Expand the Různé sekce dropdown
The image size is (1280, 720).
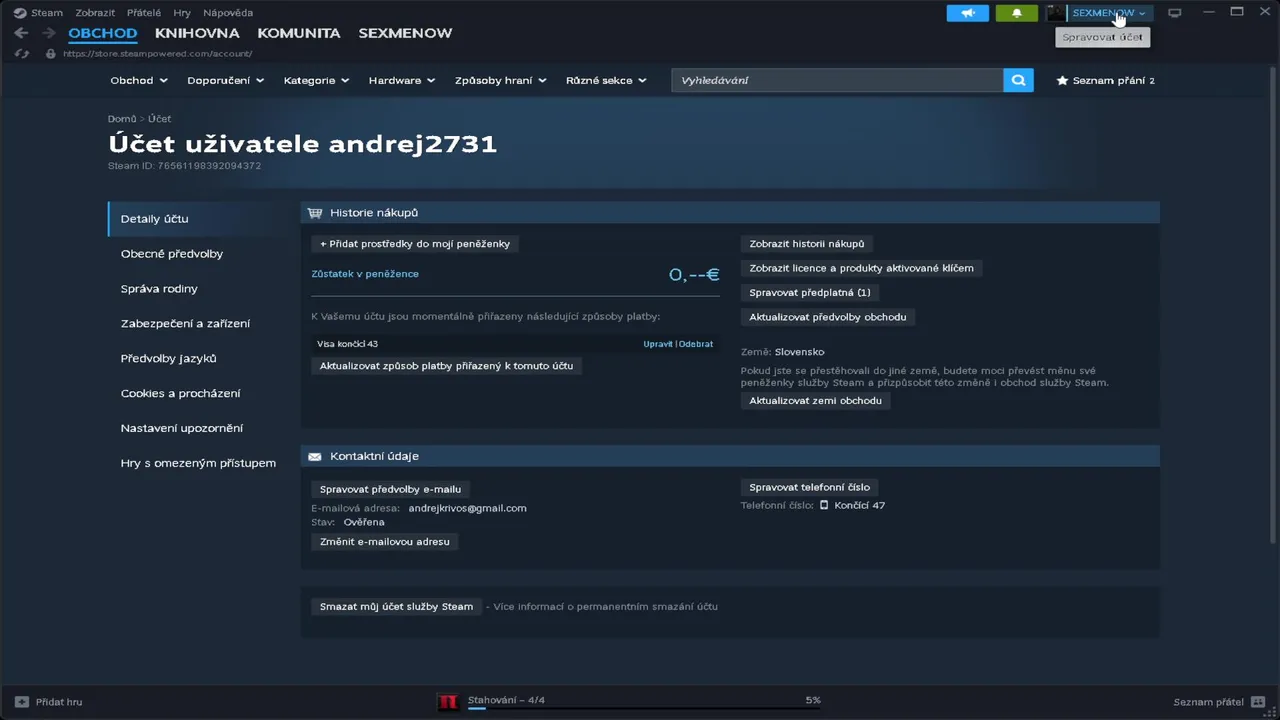606,80
